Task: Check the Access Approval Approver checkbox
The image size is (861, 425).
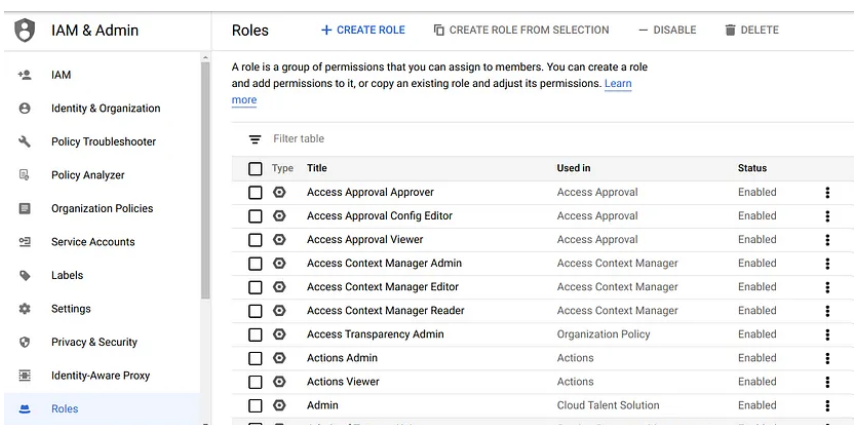Action: point(255,192)
